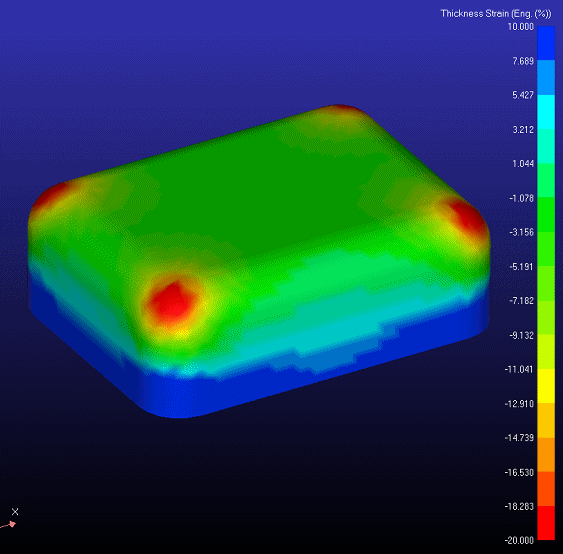Select the green -1.078 legend band

(x=546, y=215)
